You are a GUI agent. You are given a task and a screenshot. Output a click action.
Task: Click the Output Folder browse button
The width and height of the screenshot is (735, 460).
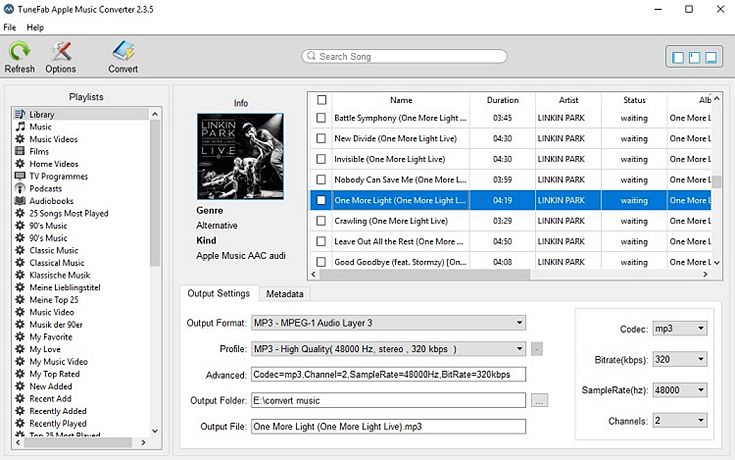(x=540, y=401)
